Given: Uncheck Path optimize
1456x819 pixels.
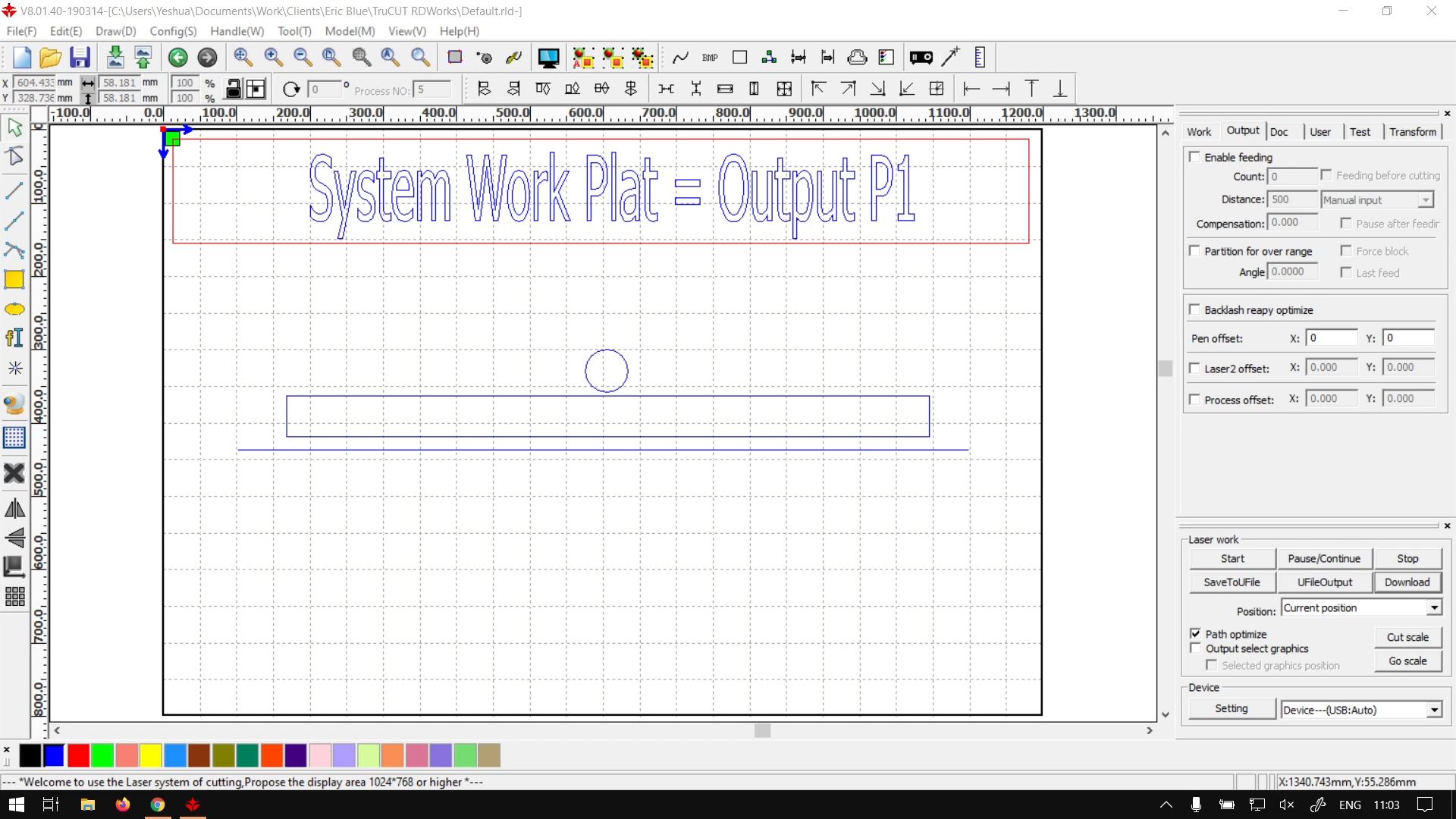Looking at the screenshot, I should coord(1196,634).
